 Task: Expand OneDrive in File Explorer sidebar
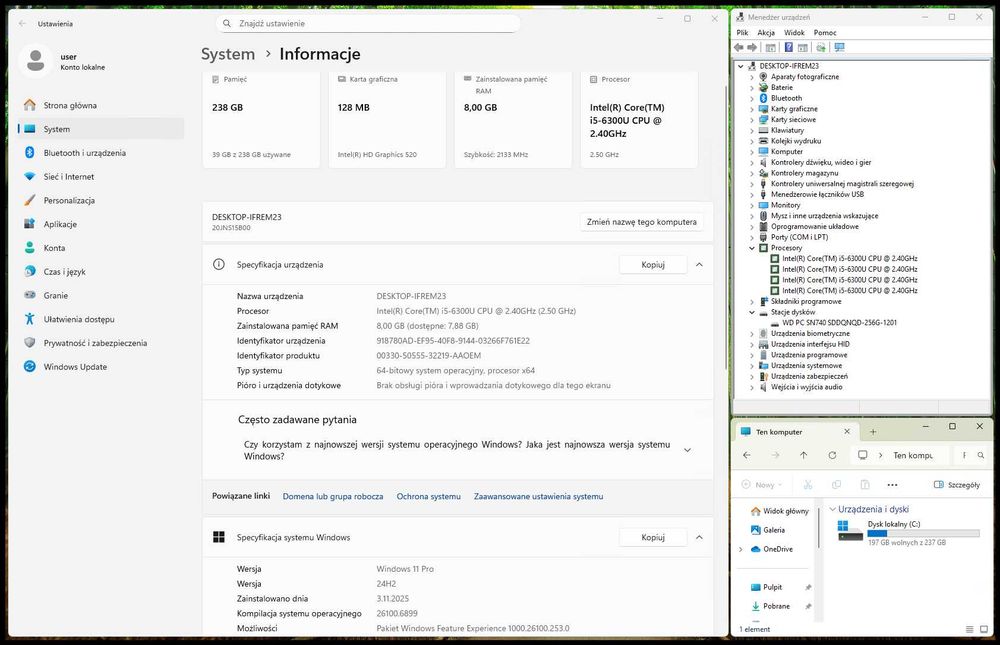[740, 549]
